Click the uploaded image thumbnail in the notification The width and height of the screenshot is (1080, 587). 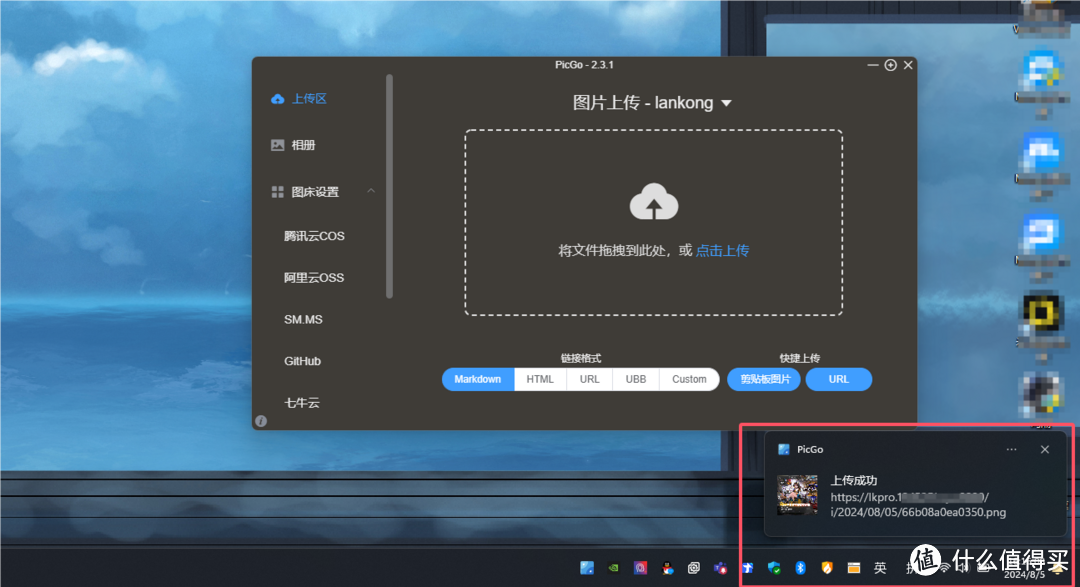click(797, 494)
